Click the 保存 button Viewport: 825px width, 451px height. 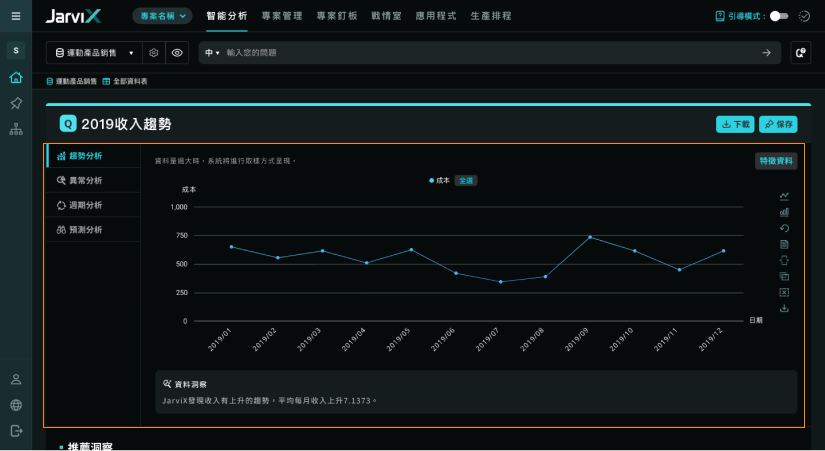pyautogui.click(x=778, y=124)
